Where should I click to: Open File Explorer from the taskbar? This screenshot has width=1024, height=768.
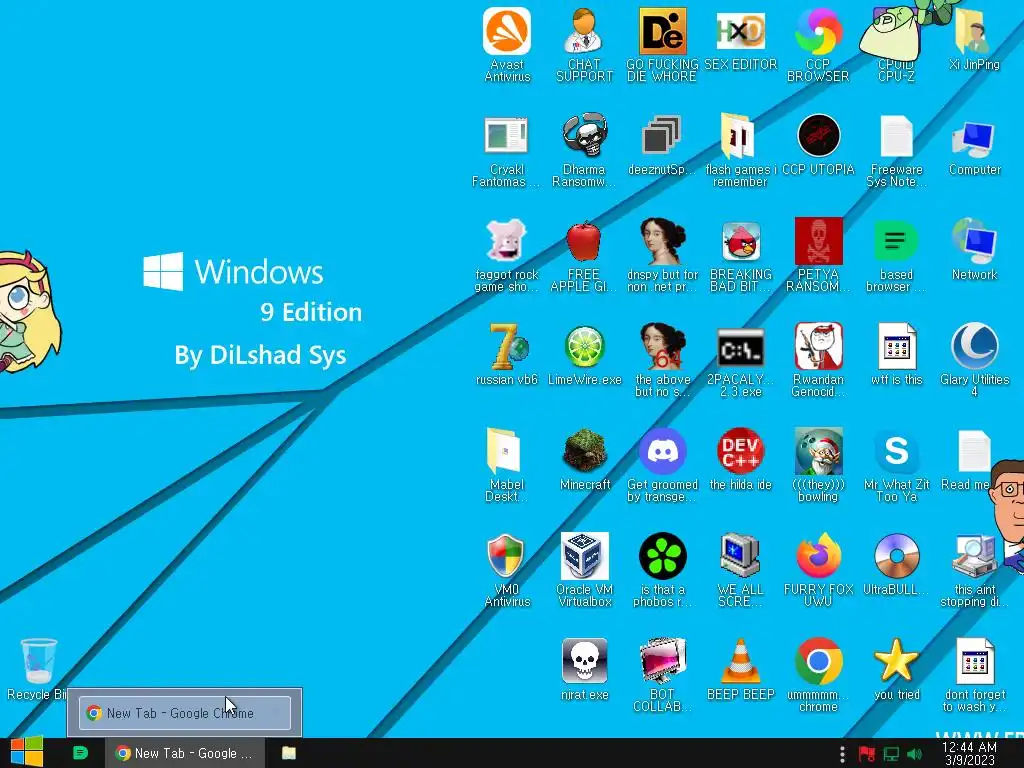289,753
